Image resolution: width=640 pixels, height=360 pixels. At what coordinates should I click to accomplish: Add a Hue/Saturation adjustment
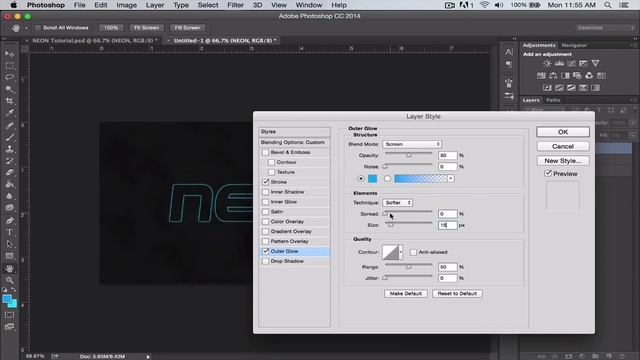coord(541,76)
